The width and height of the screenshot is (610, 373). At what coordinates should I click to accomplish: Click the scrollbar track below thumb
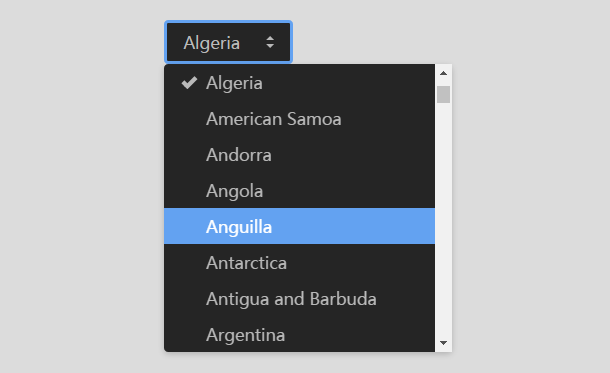[x=443, y=218]
